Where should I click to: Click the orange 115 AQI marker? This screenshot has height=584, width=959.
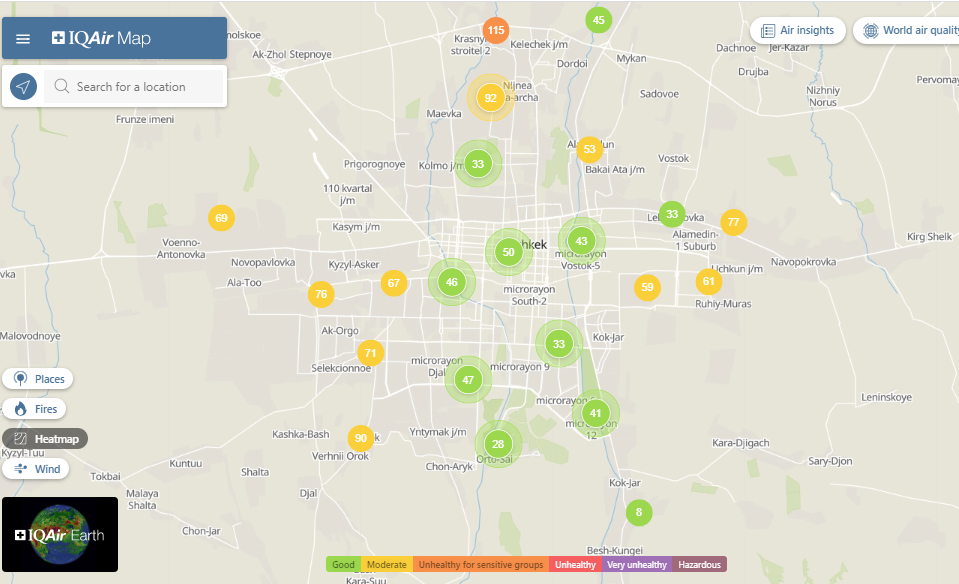(495, 30)
